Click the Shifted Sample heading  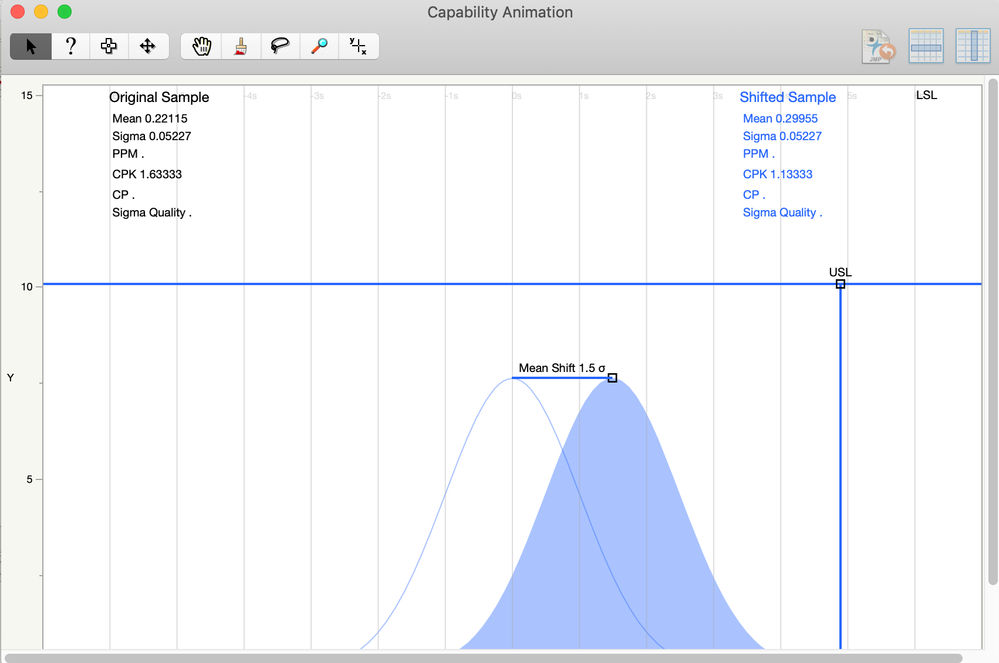[787, 97]
